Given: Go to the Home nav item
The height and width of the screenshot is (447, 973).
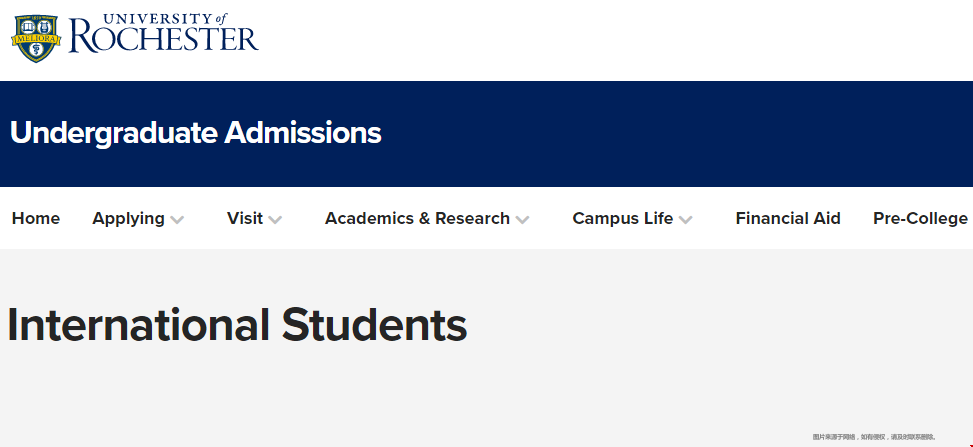Looking at the screenshot, I should point(36,219).
